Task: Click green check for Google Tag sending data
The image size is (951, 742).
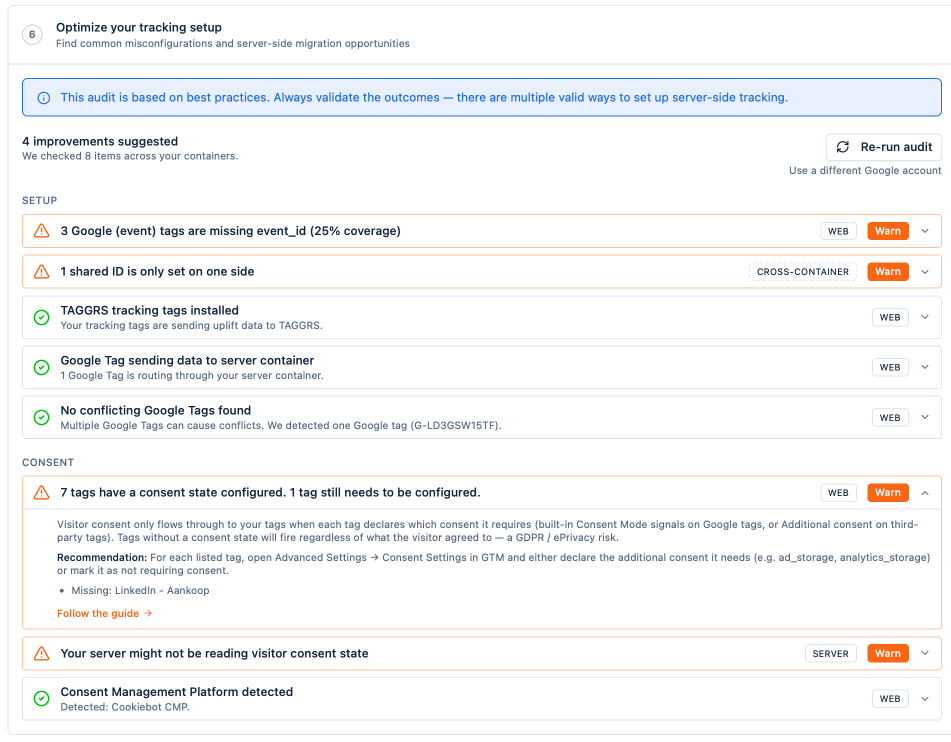Action: coord(41,367)
